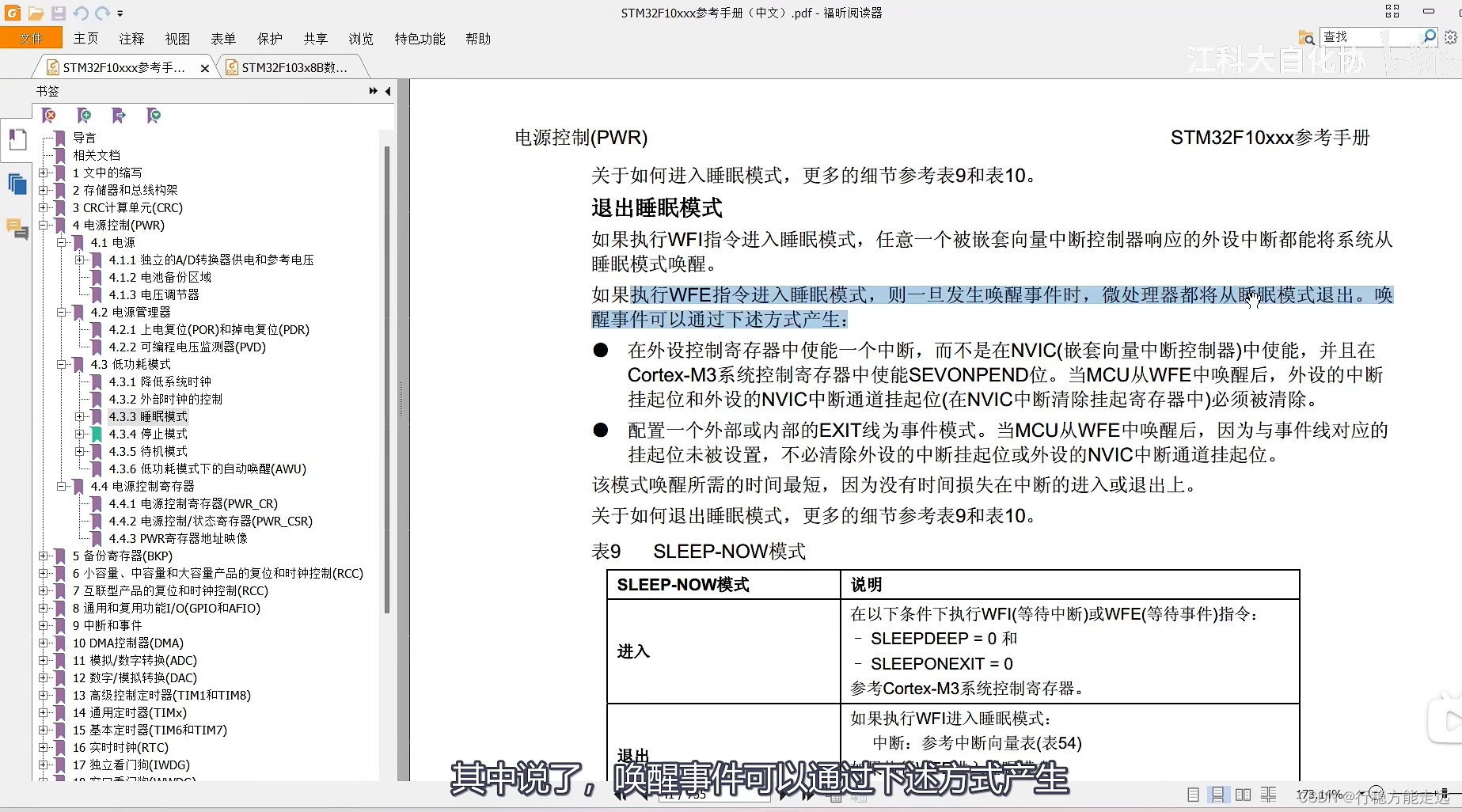
Task: Click the 退出睡眠模式 heading in the document
Action: (656, 208)
